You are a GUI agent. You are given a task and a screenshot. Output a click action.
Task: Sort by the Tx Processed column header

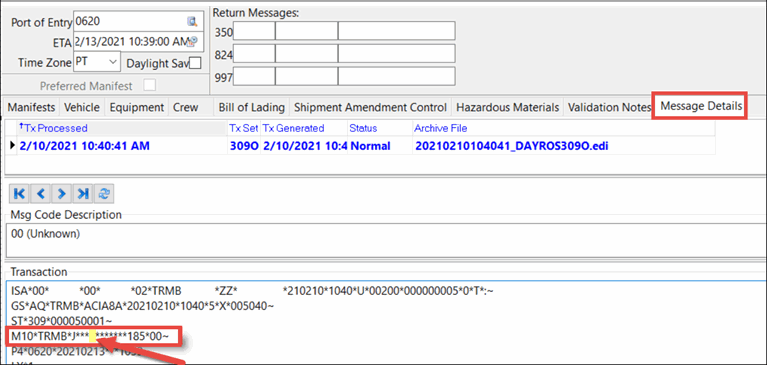click(x=53, y=128)
